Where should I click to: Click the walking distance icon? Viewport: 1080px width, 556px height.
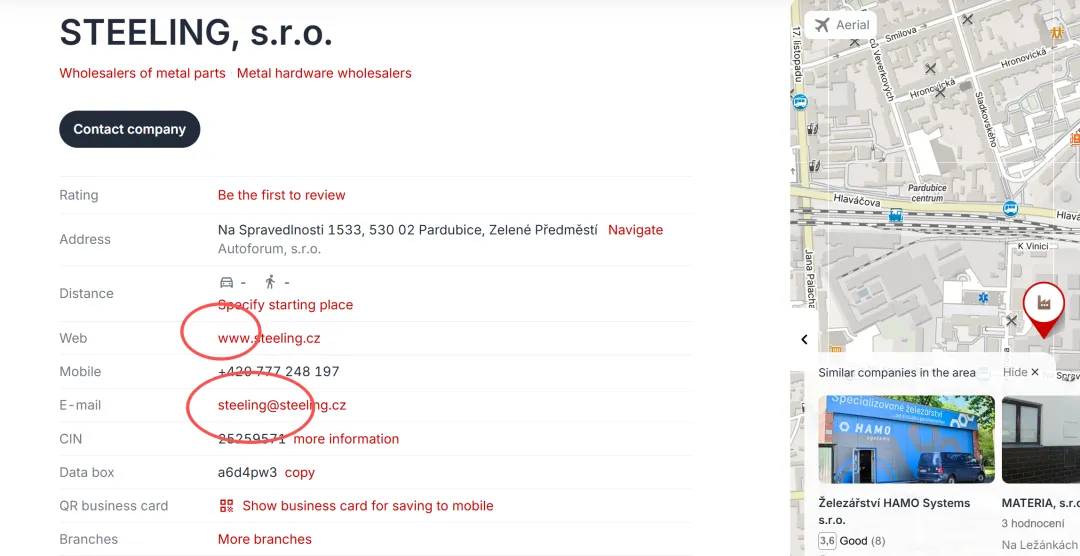[x=270, y=282]
